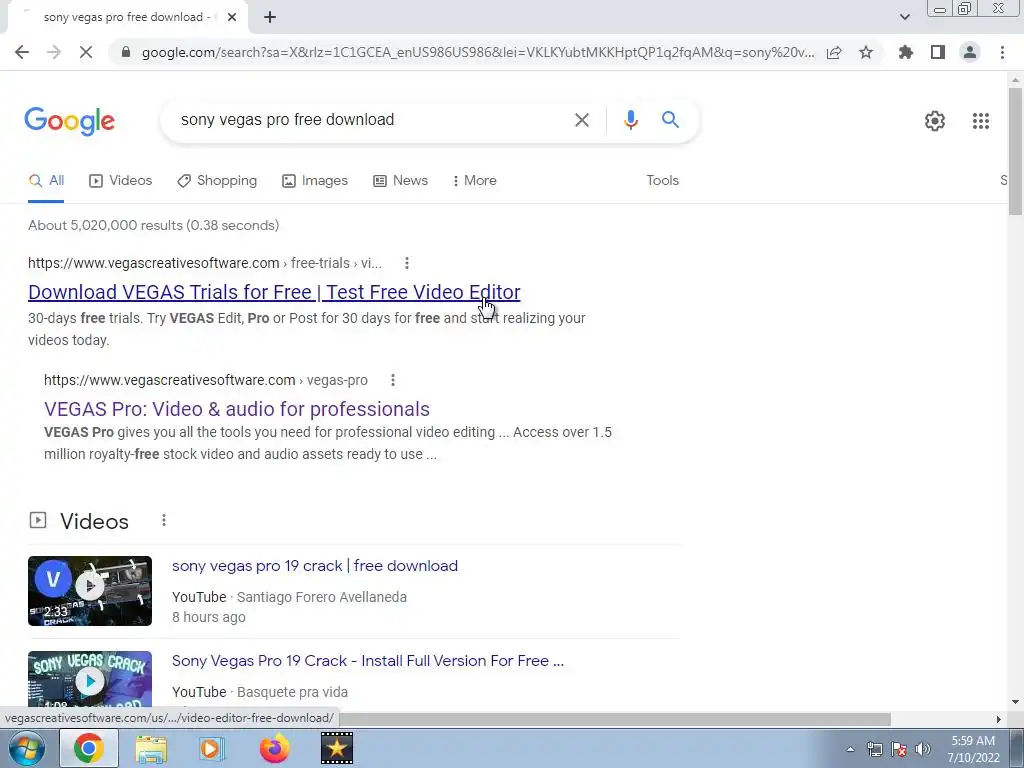Open options for vegas-pro result

pyautogui.click(x=392, y=380)
